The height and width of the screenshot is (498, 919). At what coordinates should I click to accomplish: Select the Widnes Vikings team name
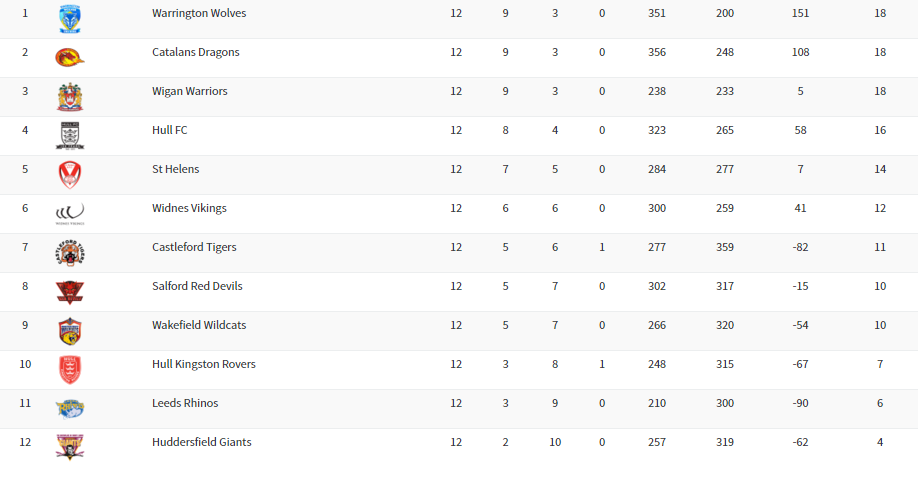(189, 208)
